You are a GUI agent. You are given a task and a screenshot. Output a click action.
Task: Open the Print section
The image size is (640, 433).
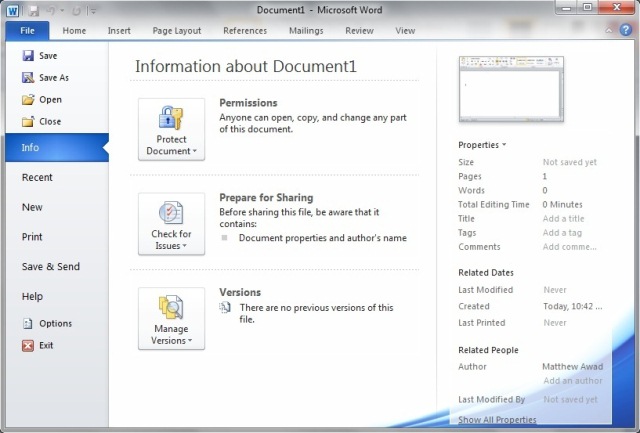pos(32,237)
